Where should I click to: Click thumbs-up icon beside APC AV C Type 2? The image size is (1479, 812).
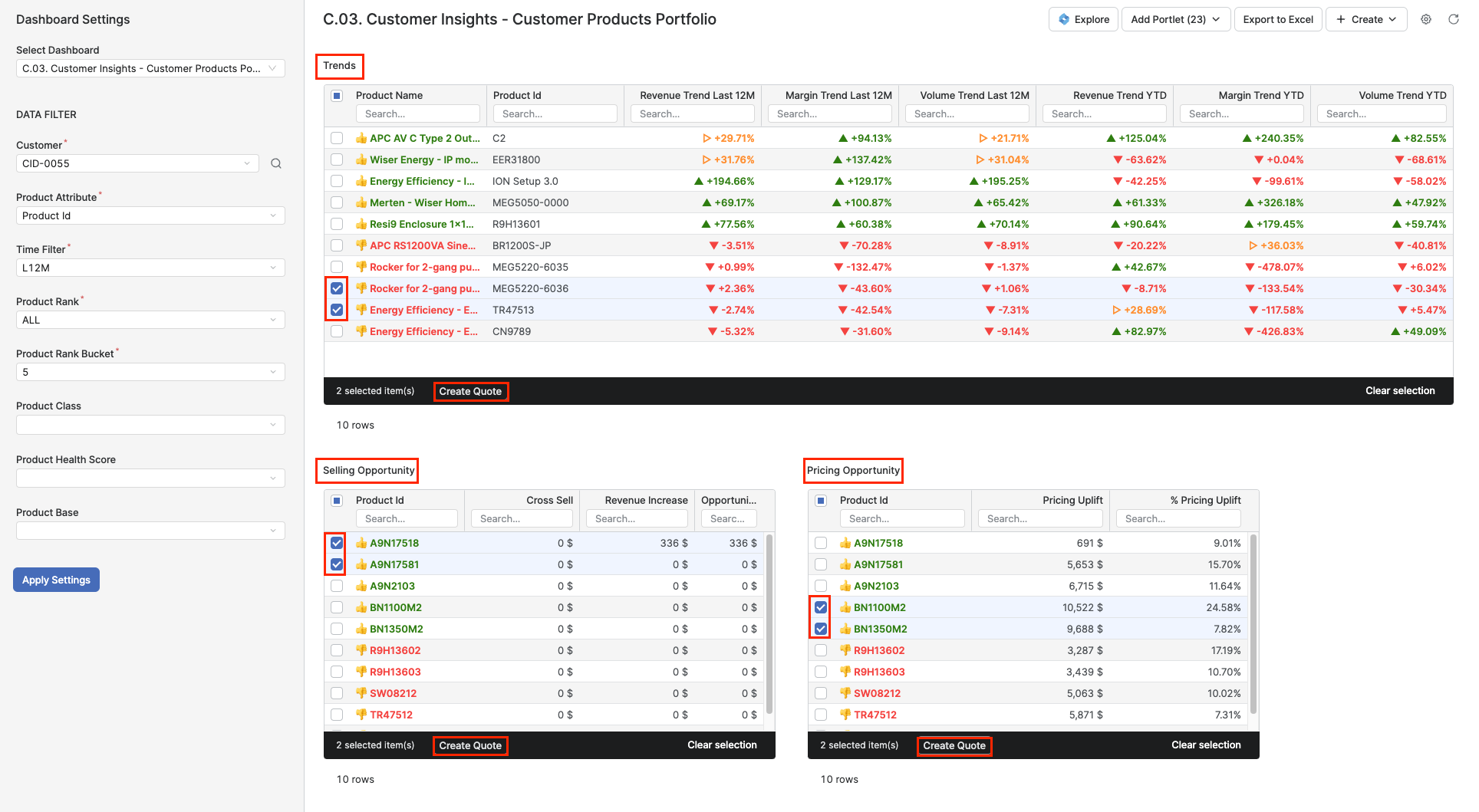tap(361, 138)
